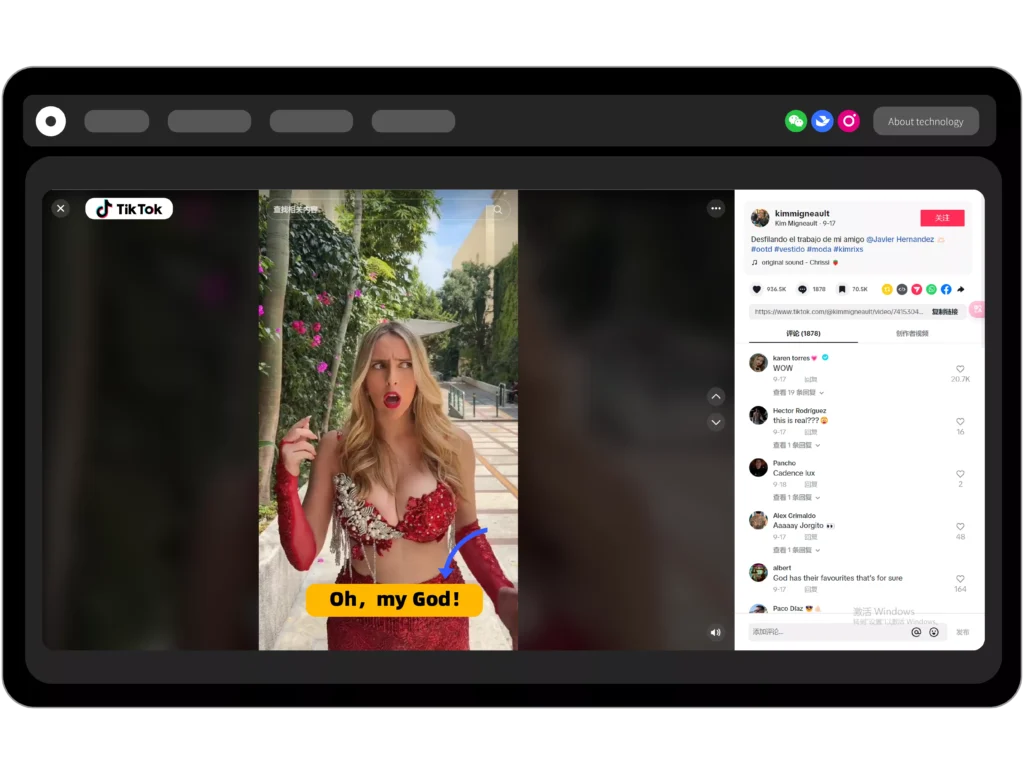Screen dimensions: 1024x768
Task: Open the #kimrixs hashtag
Action: (x=848, y=249)
